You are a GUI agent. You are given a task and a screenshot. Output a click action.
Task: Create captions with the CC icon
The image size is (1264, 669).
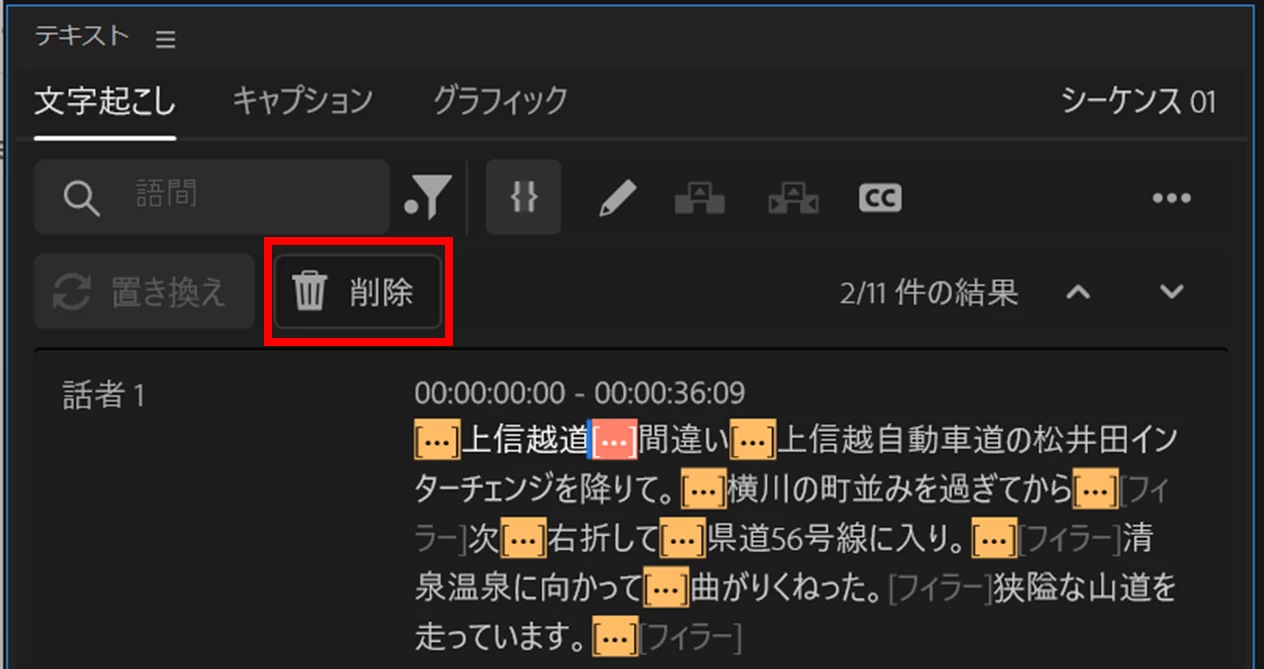880,198
